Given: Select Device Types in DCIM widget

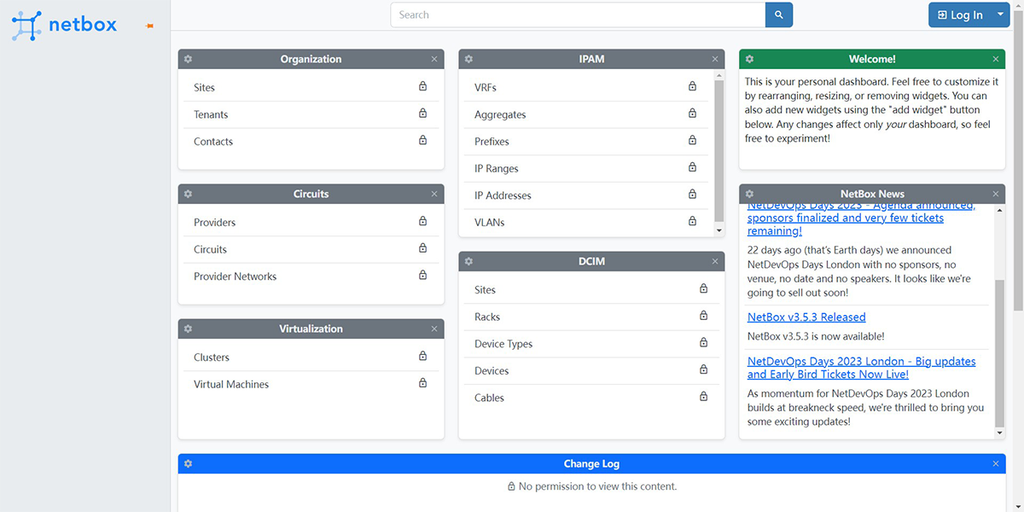Looking at the screenshot, I should click(x=503, y=344).
